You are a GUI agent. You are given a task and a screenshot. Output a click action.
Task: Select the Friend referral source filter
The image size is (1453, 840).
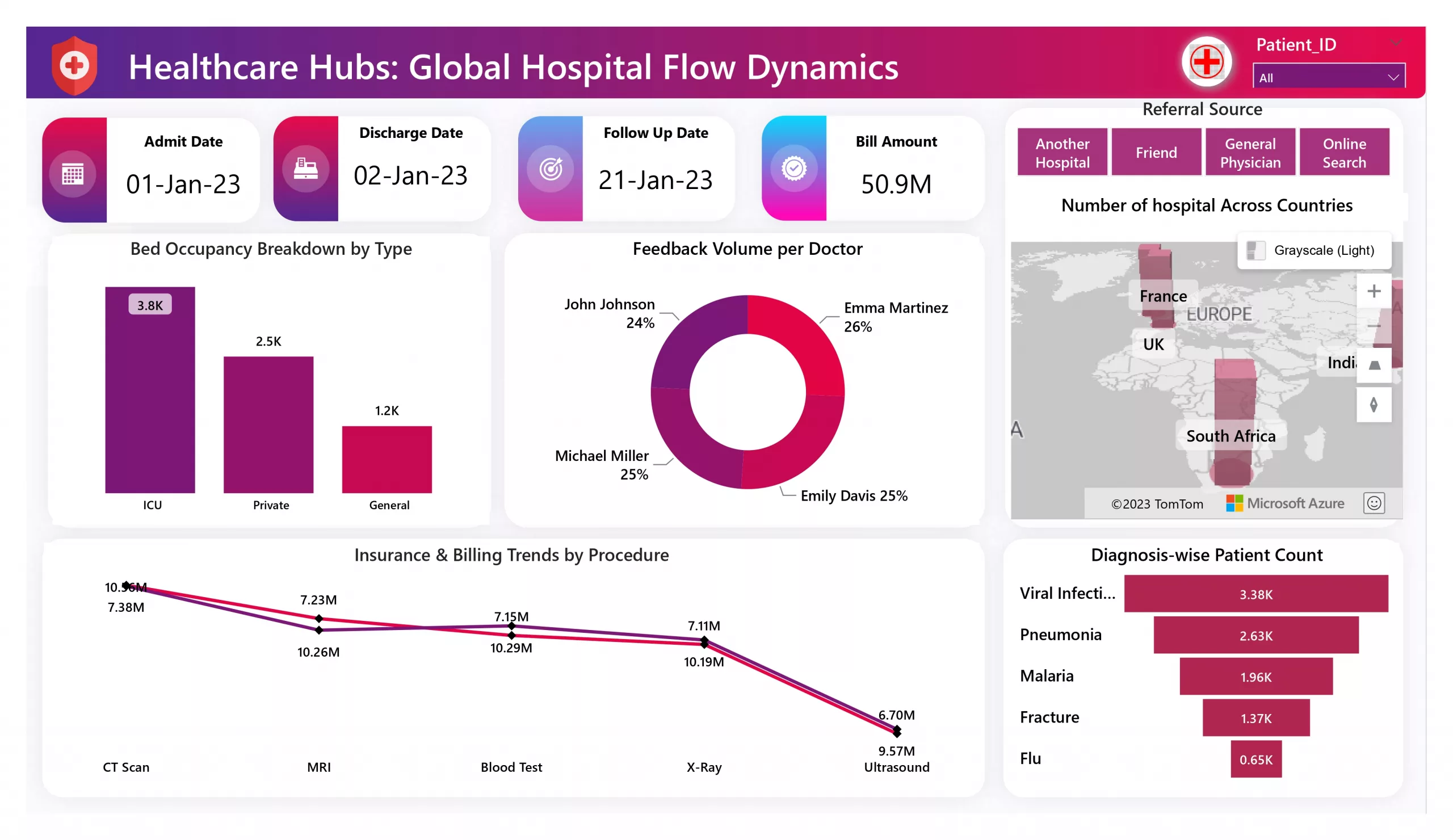click(1156, 152)
